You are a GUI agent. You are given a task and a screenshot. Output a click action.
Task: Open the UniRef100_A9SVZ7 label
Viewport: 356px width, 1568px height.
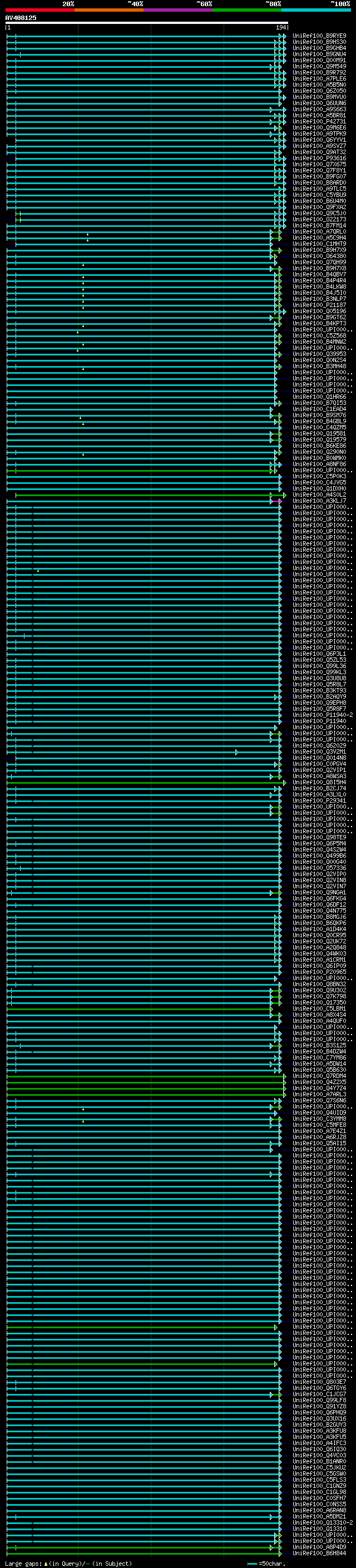[319, 146]
